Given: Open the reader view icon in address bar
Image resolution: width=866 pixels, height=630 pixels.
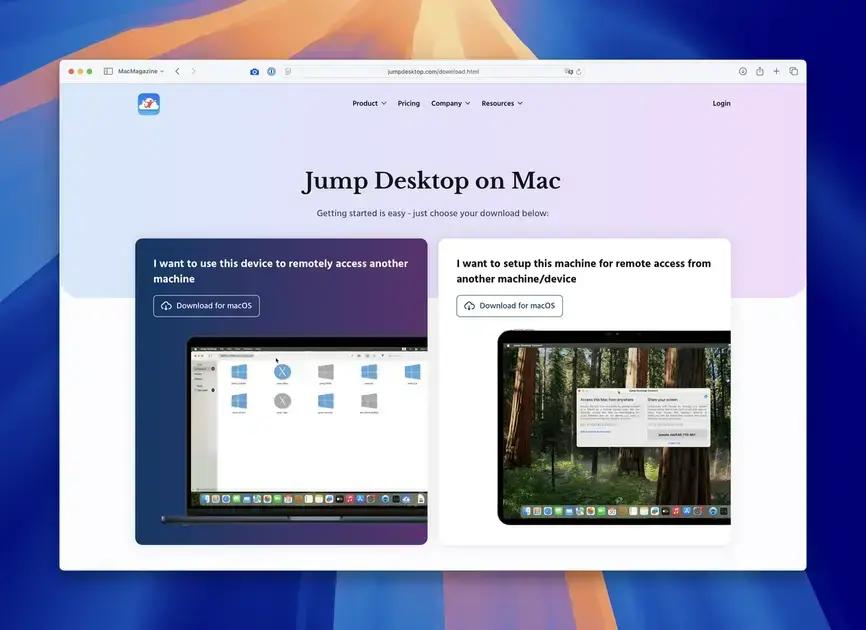Looking at the screenshot, I should pyautogui.click(x=288, y=71).
